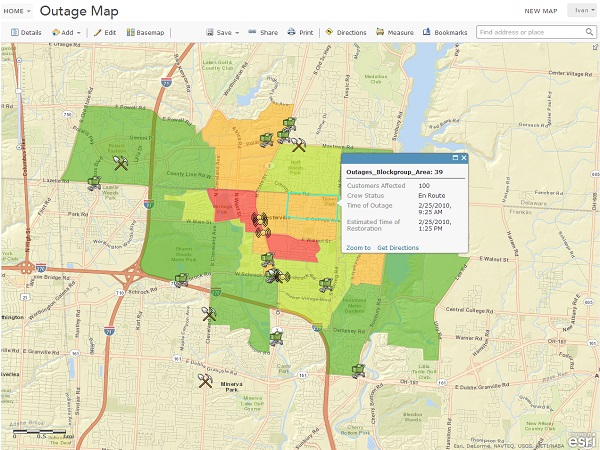The width and height of the screenshot is (600, 450).
Task: Click the Time of Outage field label
Action: pyautogui.click(x=369, y=205)
